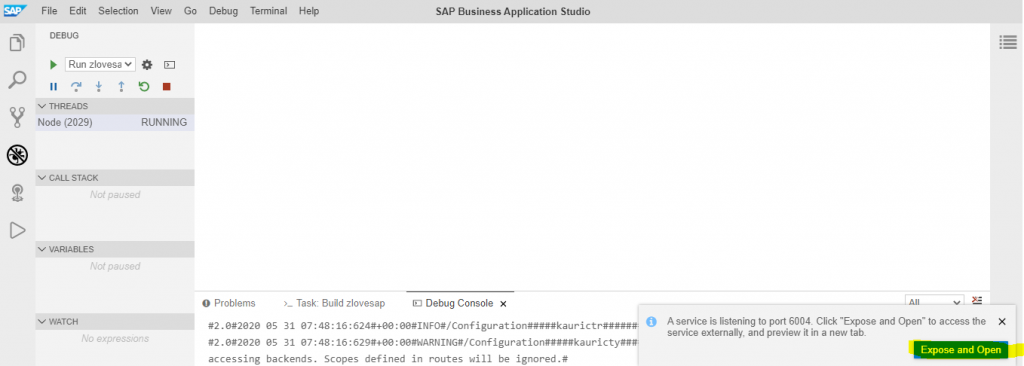
Task: Open the Search magnifier in sidebar
Action: (x=17, y=80)
